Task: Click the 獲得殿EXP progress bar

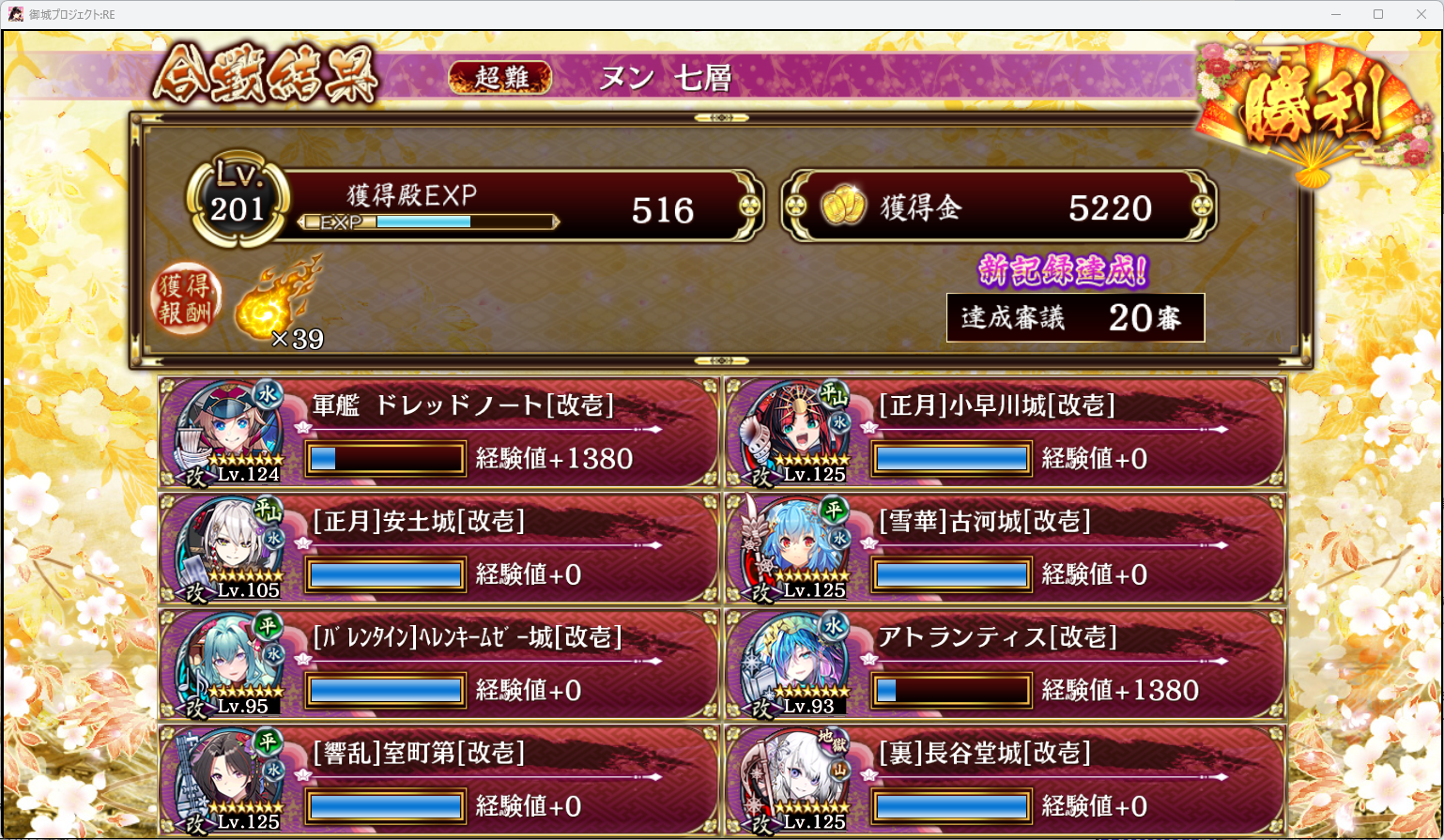Action: coord(428,222)
